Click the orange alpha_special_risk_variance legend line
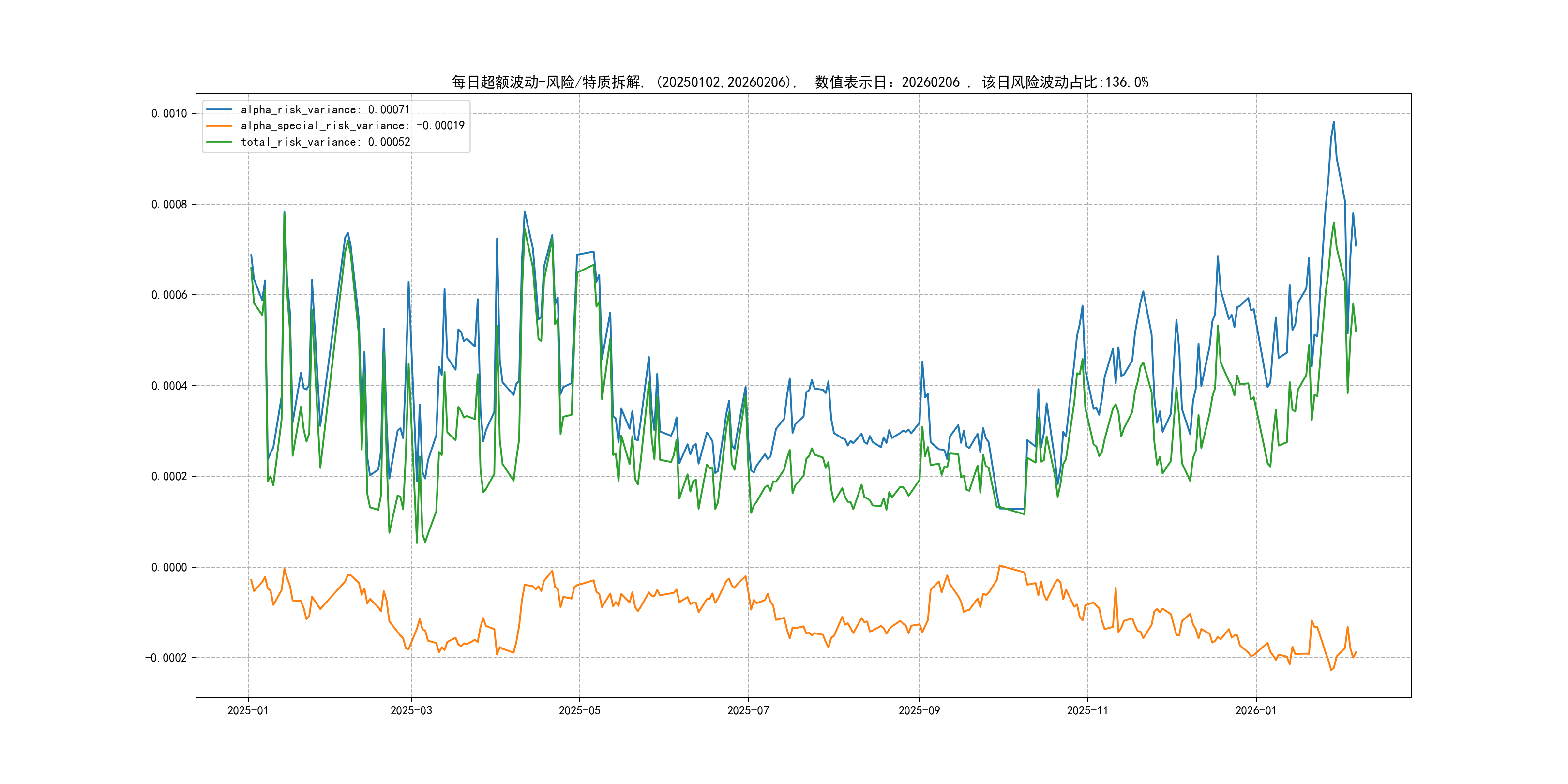Image resolution: width=1568 pixels, height=784 pixels. (219, 126)
